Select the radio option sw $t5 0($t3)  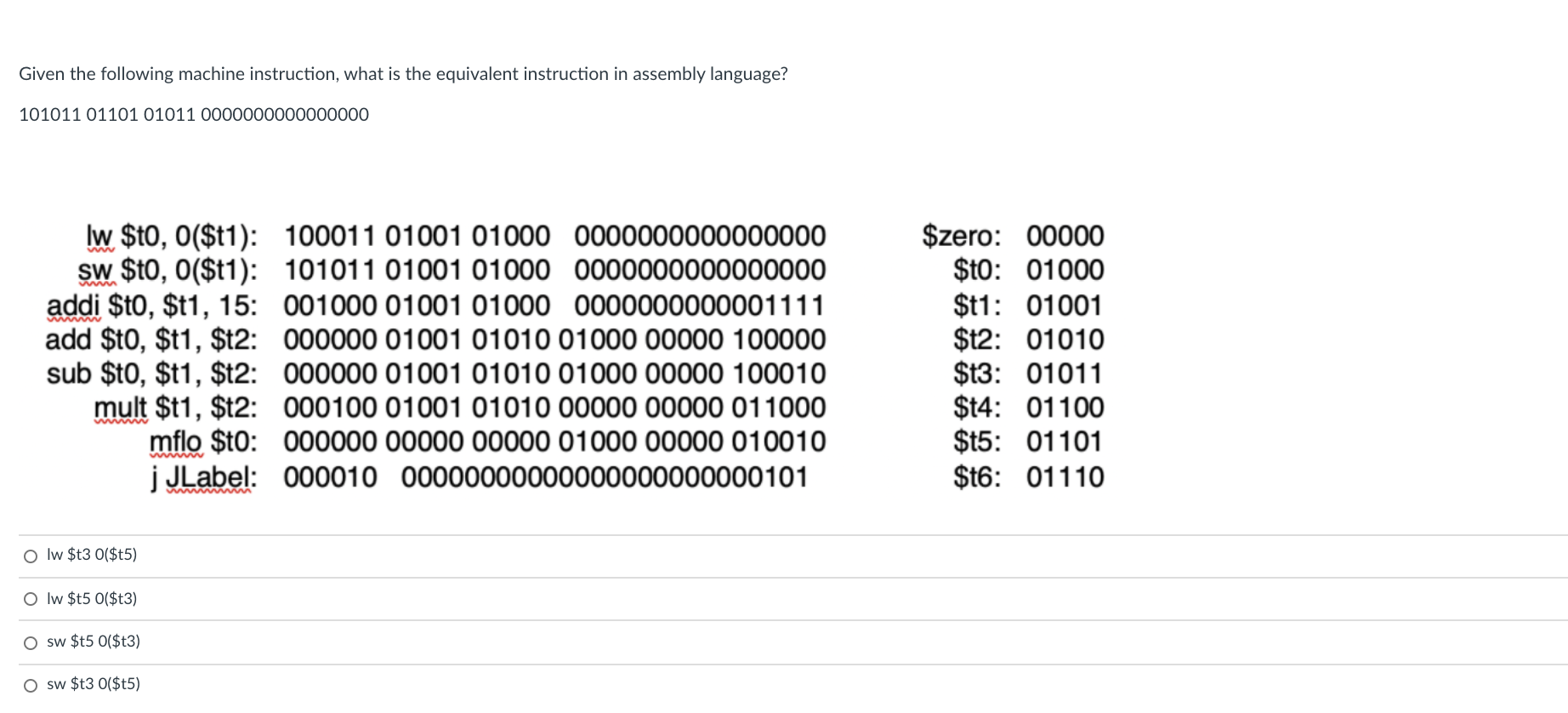(31, 642)
